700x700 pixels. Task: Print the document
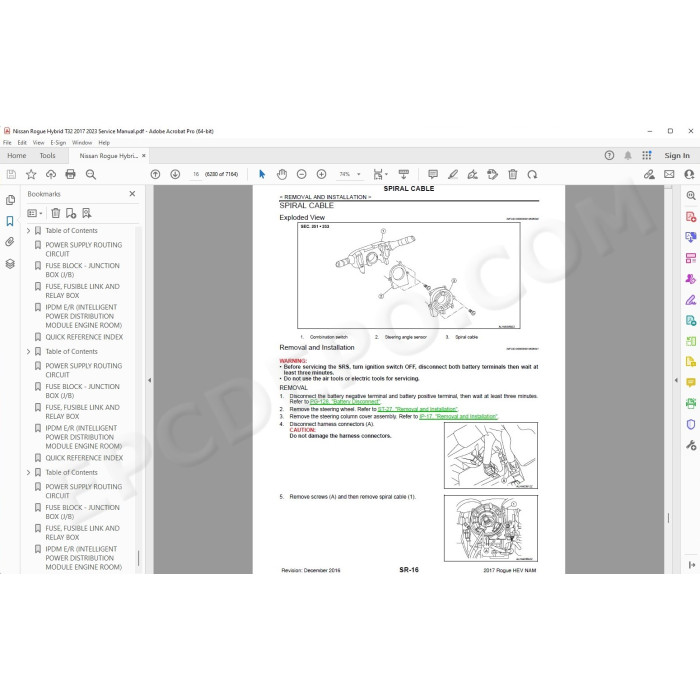click(x=71, y=174)
